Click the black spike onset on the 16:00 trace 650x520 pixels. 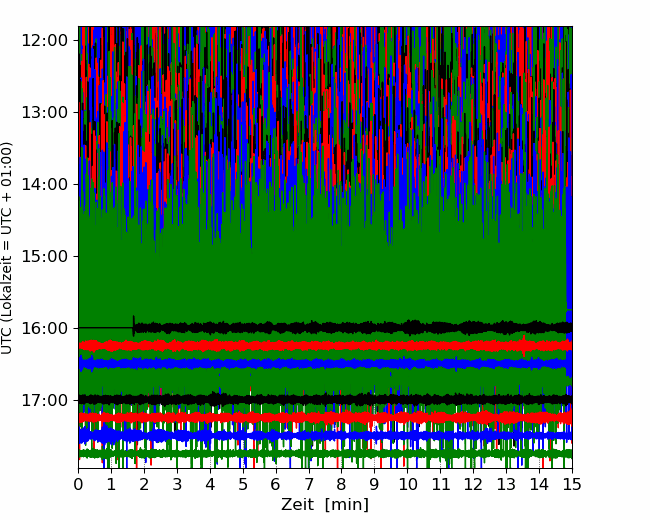(x=133, y=326)
